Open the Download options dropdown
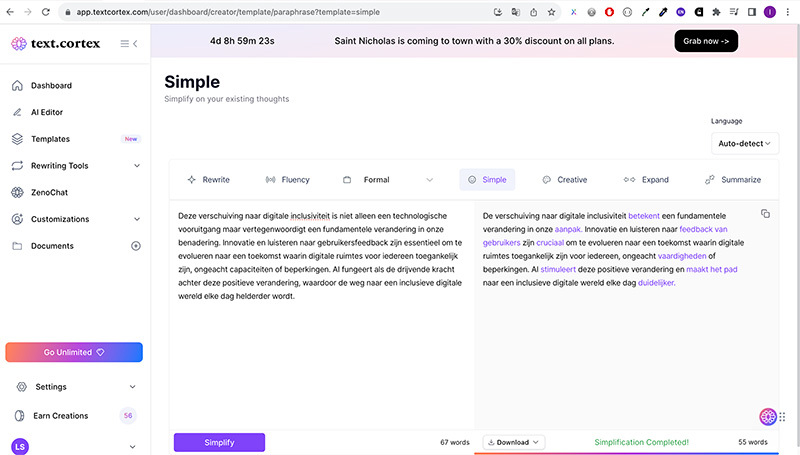800x455 pixels. (x=513, y=442)
